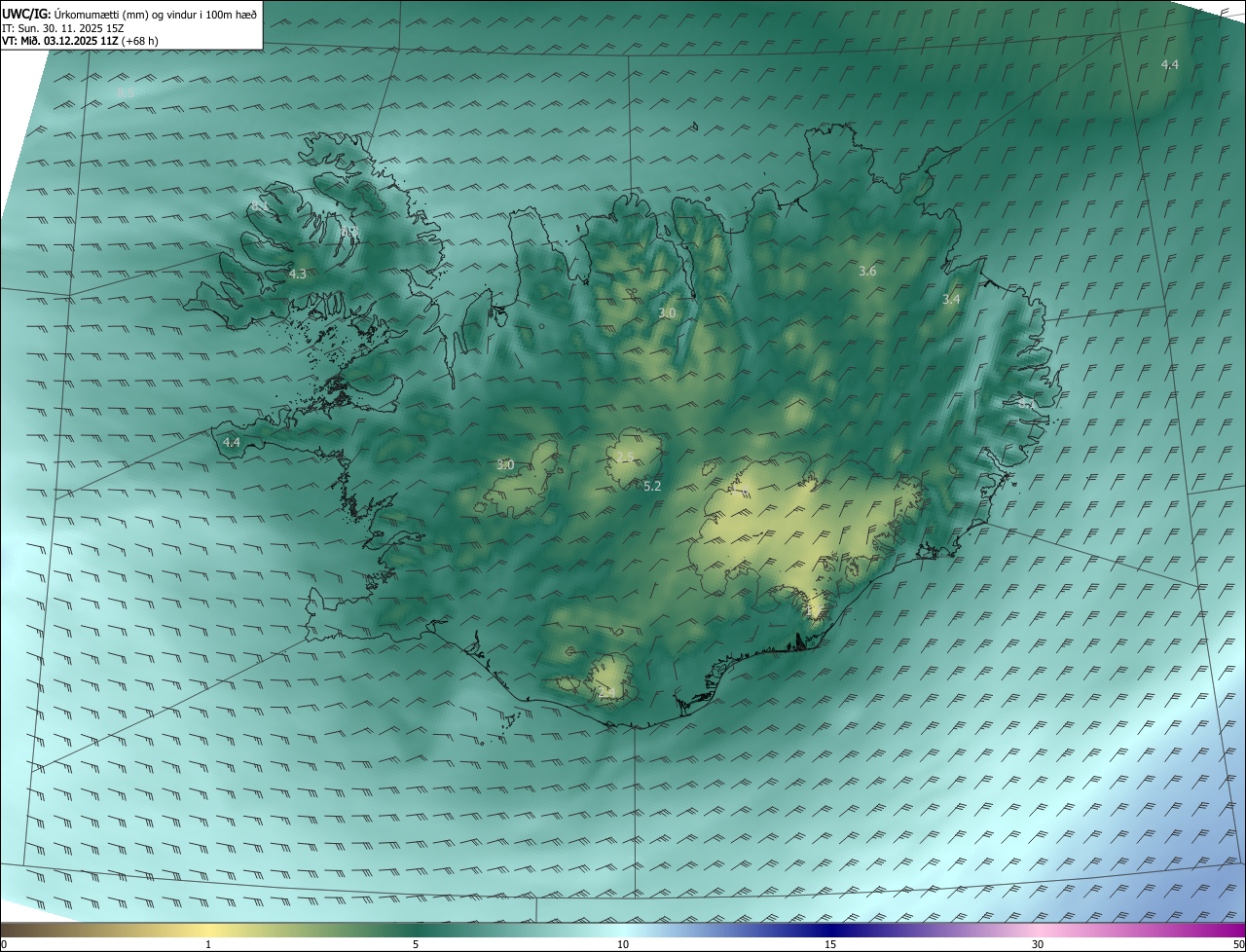Click the dark navy color bar segment above tick 15
Image resolution: width=1246 pixels, height=952 pixels.
coord(830,930)
